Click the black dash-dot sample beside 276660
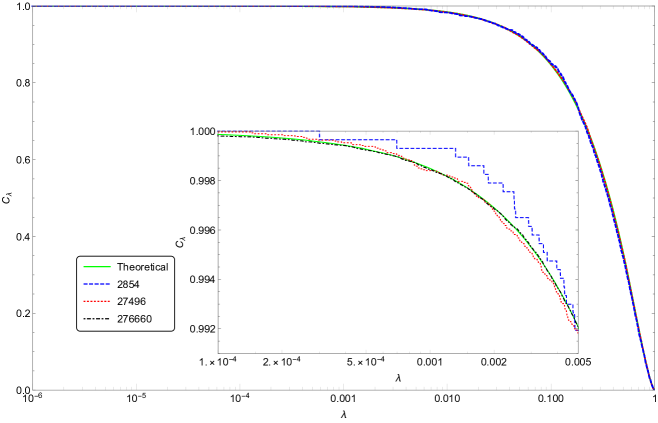Image resolution: width=658 pixels, height=423 pixels. [x=97, y=319]
